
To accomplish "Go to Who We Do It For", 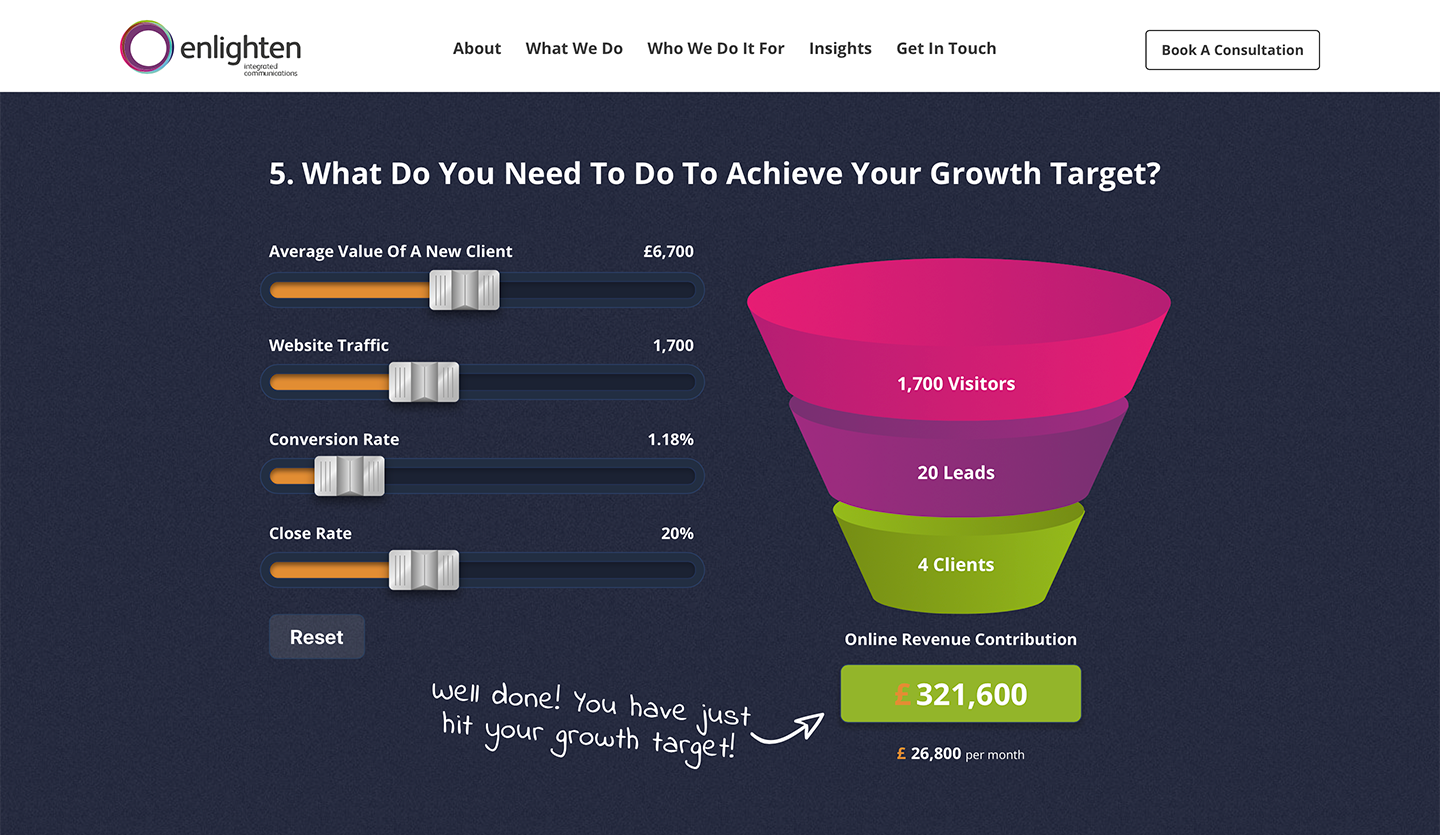I will 716,48.
